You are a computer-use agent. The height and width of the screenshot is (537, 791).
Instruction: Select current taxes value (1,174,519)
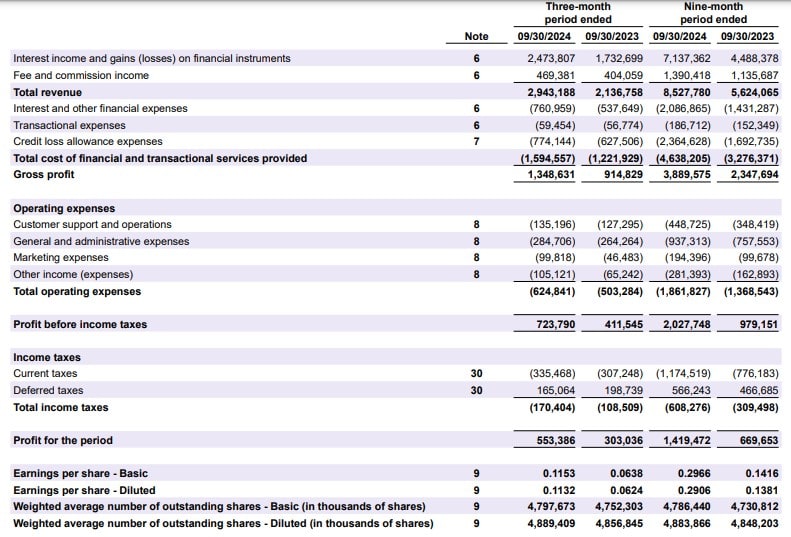683,373
